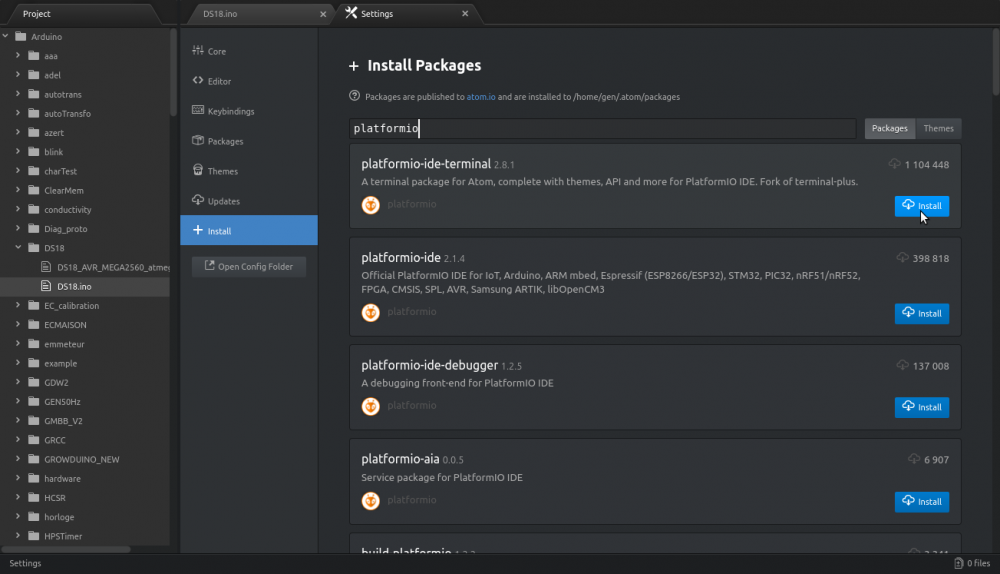Screen dimensions: 1000x574
Task: Click platformio avatar under platformio-ide-terminal
Action: pyautogui.click(x=371, y=205)
